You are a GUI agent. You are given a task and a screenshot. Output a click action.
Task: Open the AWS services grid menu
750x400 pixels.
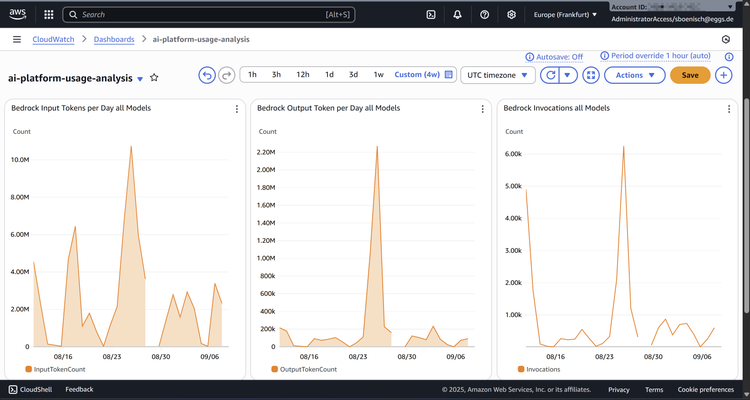click(48, 15)
